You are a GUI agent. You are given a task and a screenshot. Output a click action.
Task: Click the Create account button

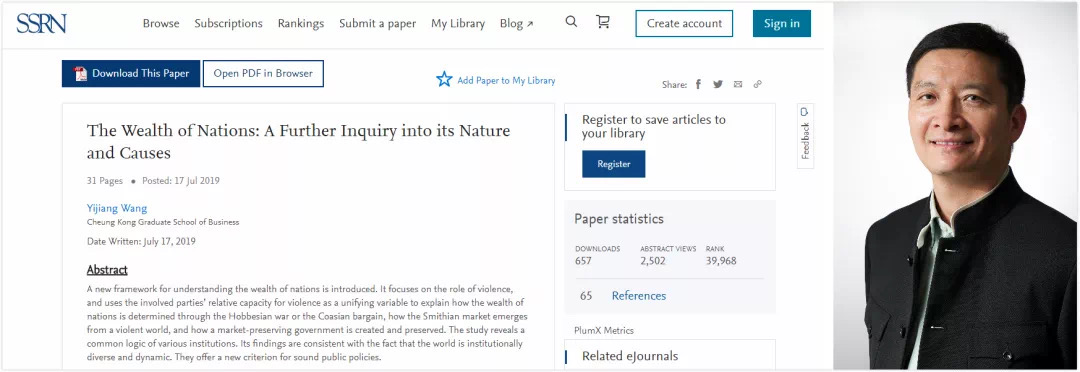(x=684, y=23)
